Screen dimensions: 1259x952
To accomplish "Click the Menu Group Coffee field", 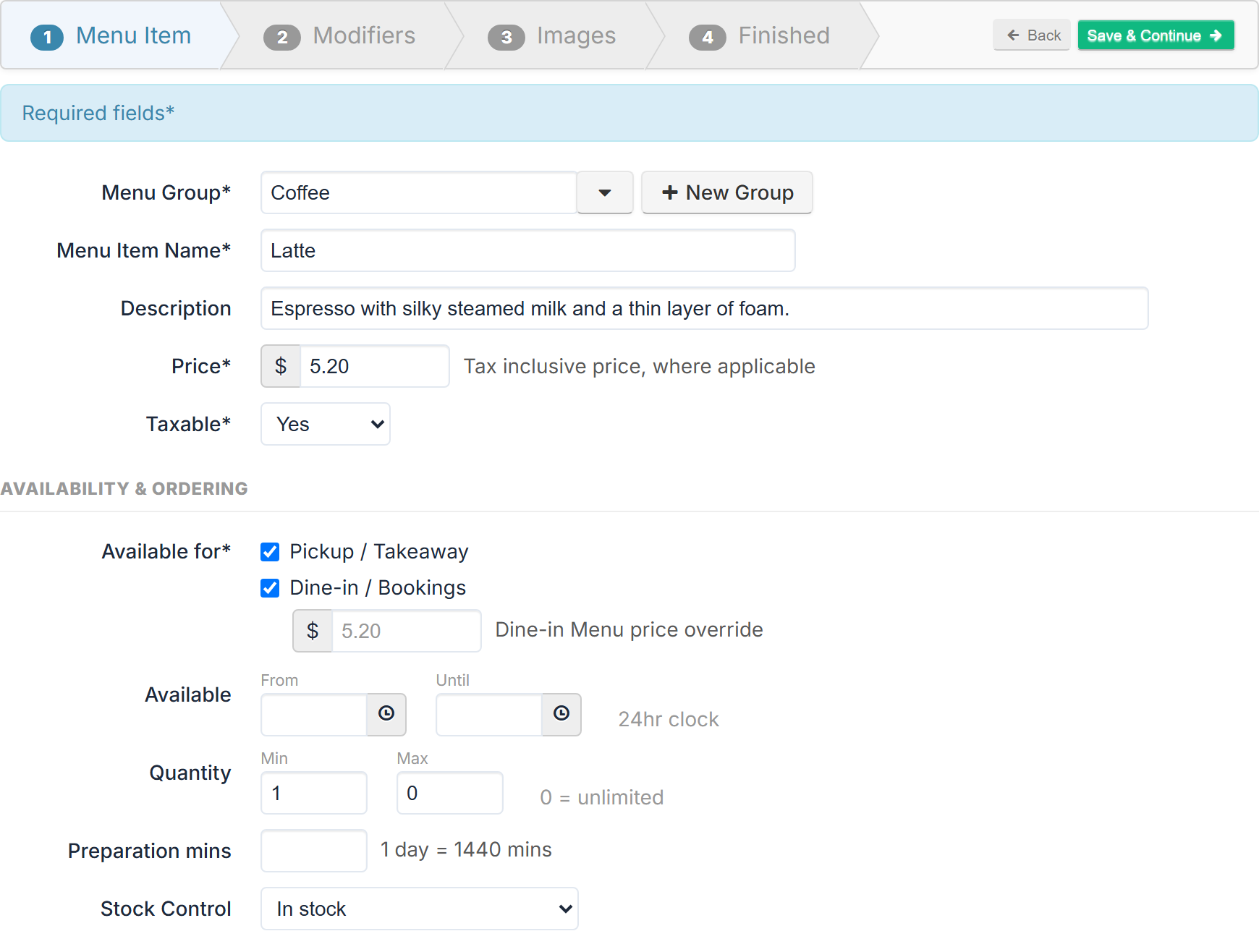I will tap(419, 192).
